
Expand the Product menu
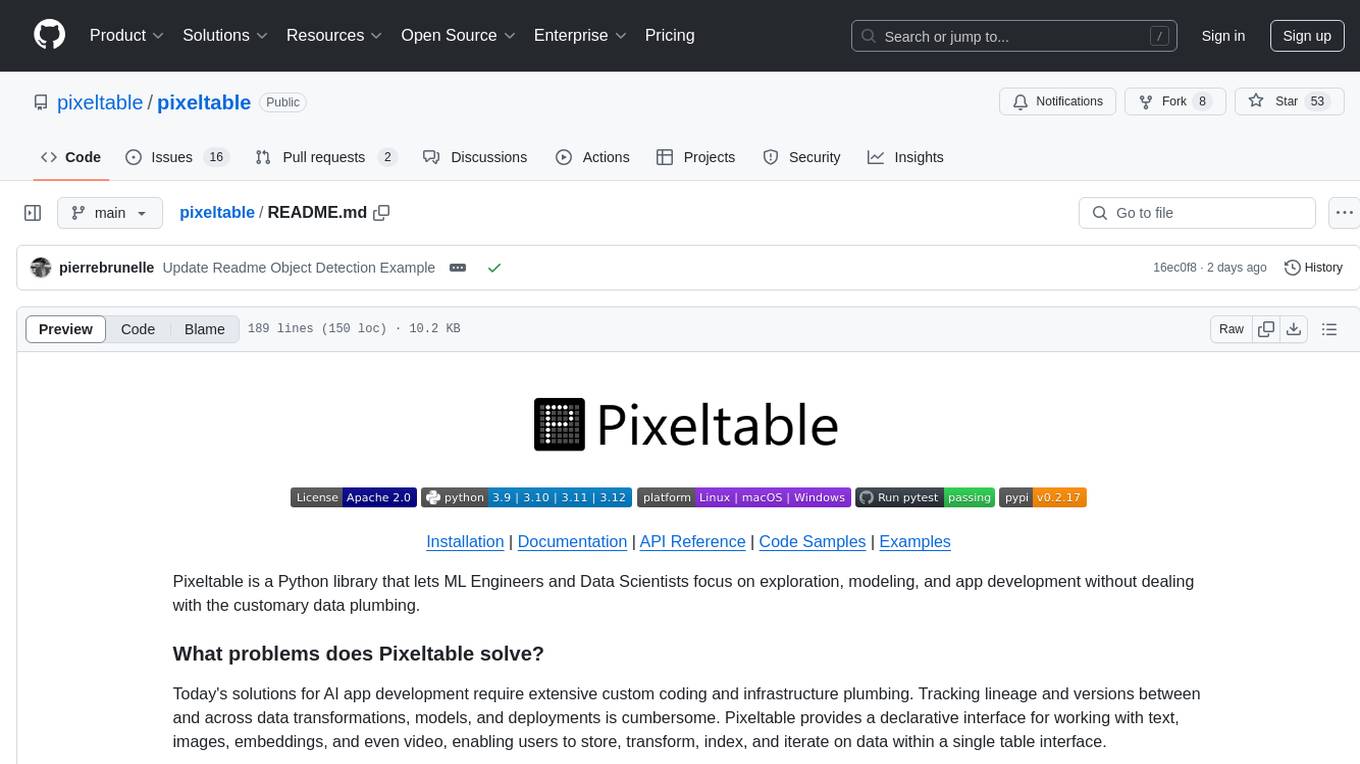coord(127,35)
